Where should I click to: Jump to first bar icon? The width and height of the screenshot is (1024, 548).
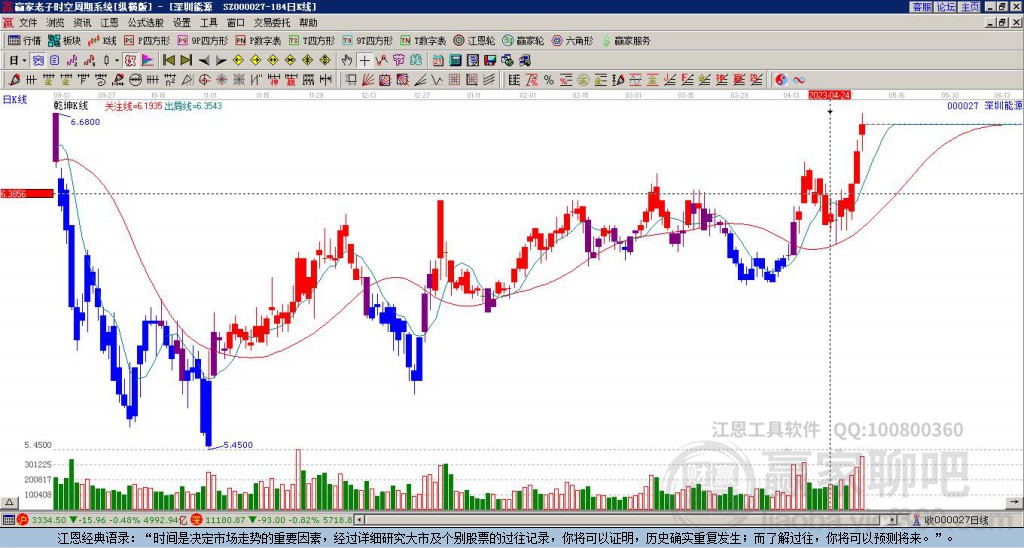pyautogui.click(x=168, y=61)
